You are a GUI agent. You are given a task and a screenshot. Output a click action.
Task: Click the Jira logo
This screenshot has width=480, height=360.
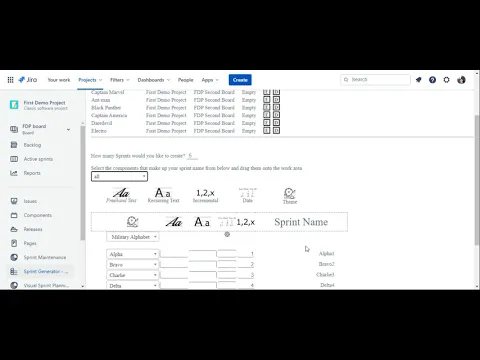28,80
